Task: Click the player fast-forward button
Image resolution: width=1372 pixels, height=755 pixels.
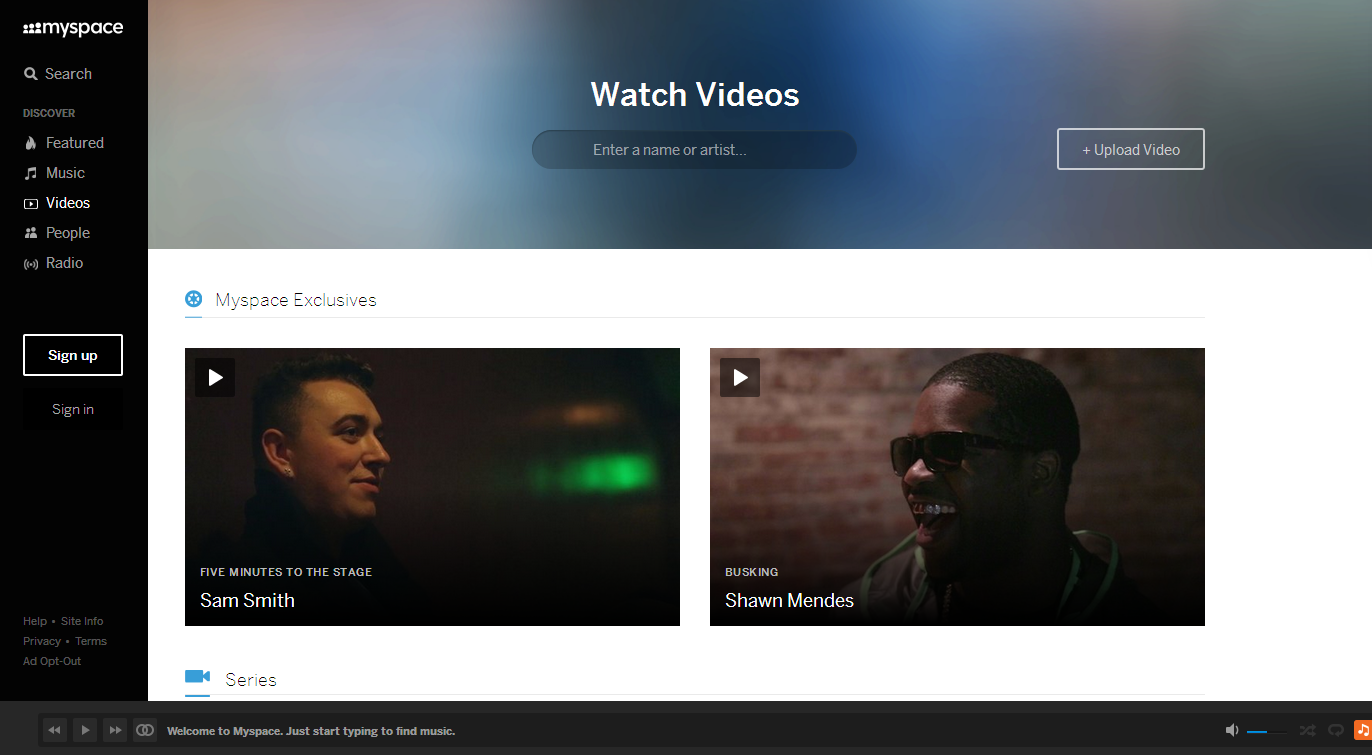Action: click(x=115, y=731)
